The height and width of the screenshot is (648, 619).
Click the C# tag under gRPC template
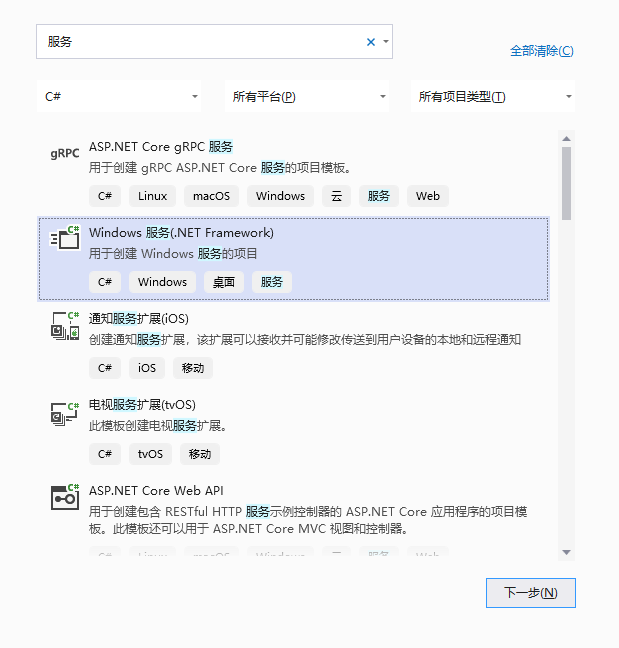tap(105, 196)
